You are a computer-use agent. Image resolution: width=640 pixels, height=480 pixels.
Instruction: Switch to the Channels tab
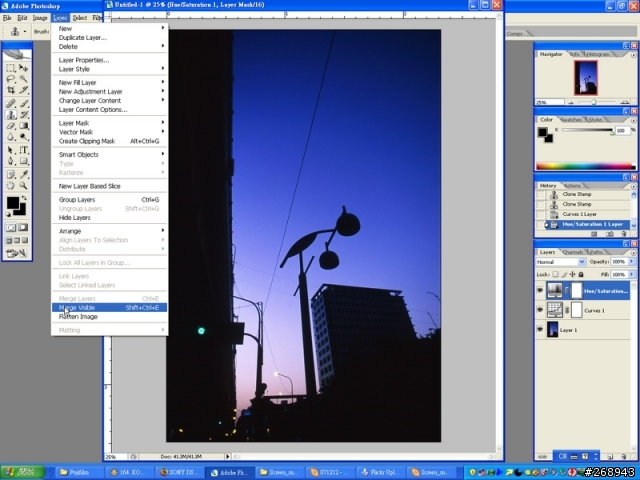pyautogui.click(x=572, y=252)
